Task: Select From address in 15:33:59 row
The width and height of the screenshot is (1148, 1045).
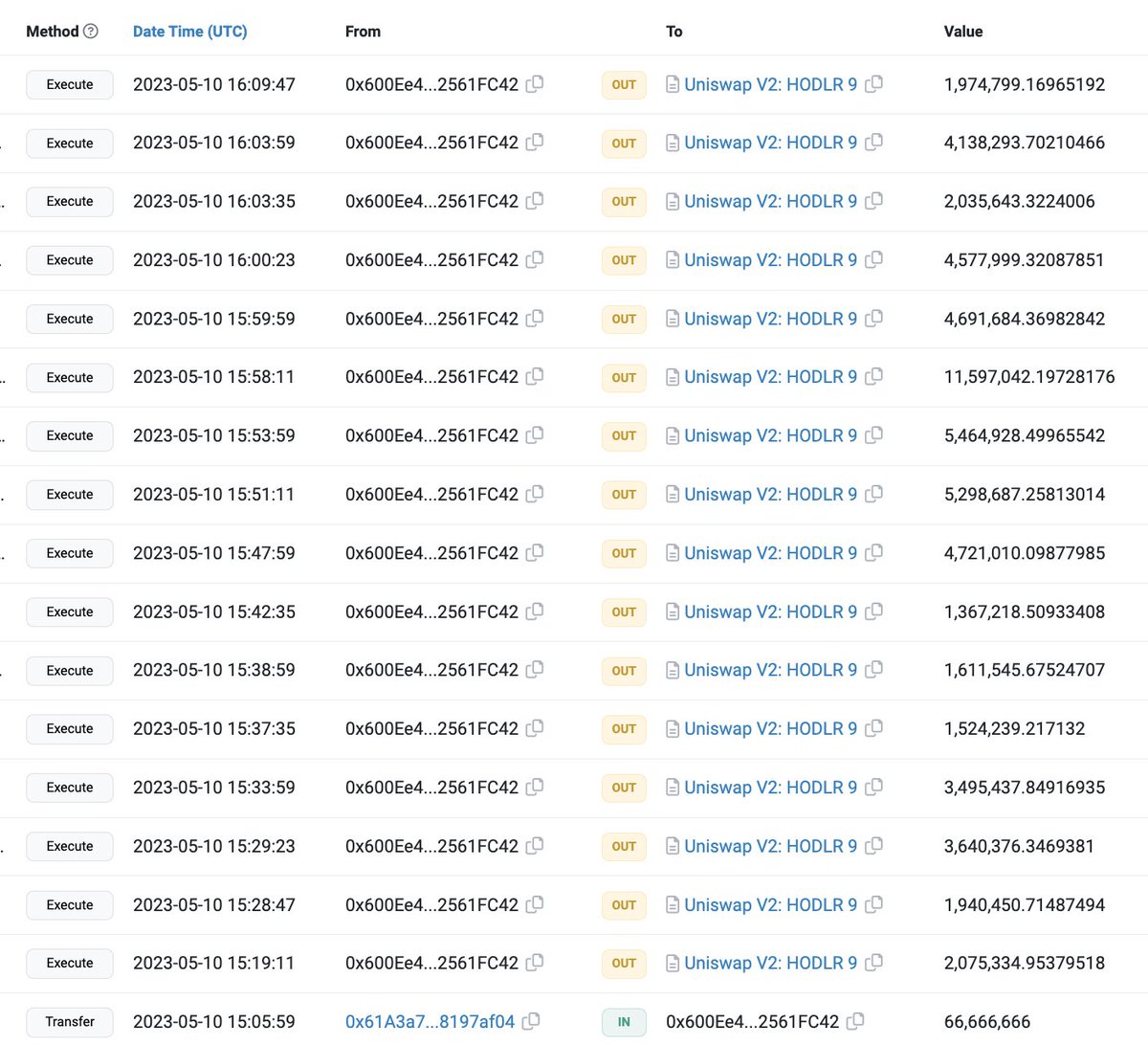Action: click(x=431, y=788)
